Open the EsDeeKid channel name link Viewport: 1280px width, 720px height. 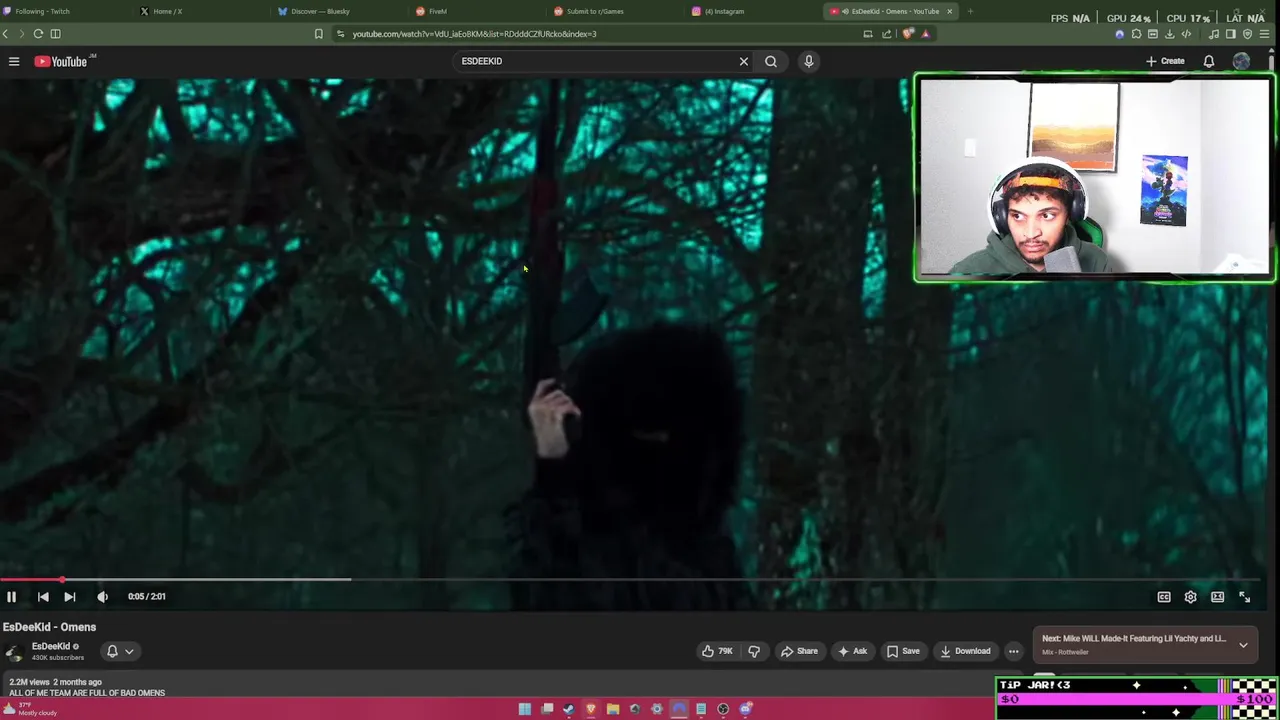coord(51,646)
